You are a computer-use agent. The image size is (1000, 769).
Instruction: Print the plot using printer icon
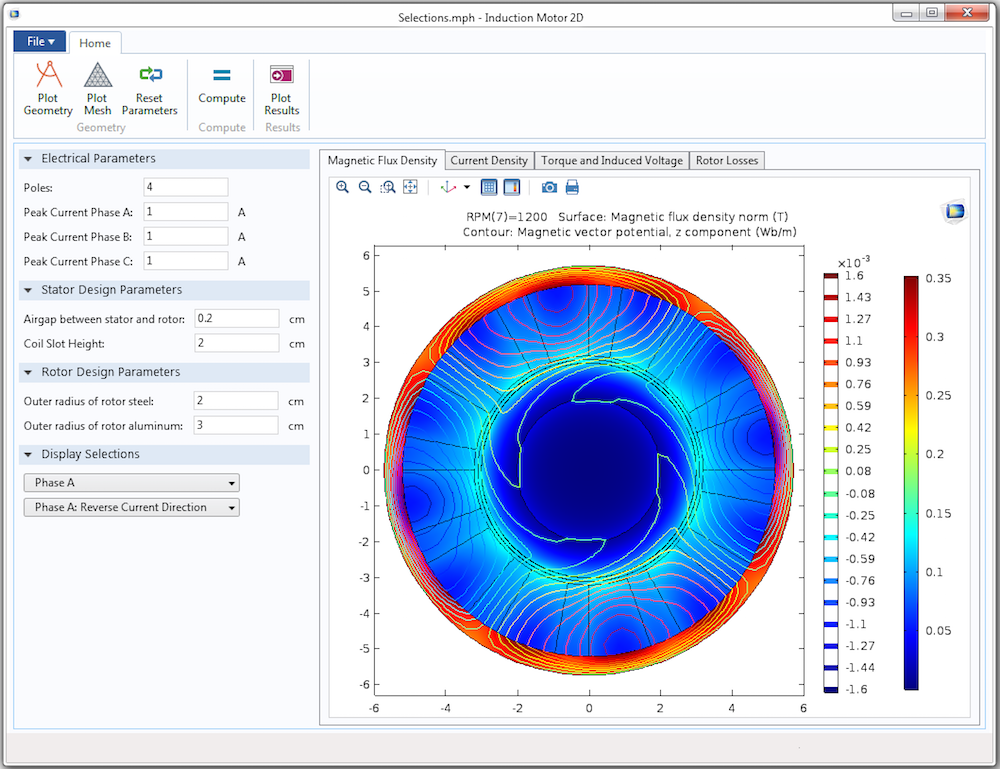(572, 187)
